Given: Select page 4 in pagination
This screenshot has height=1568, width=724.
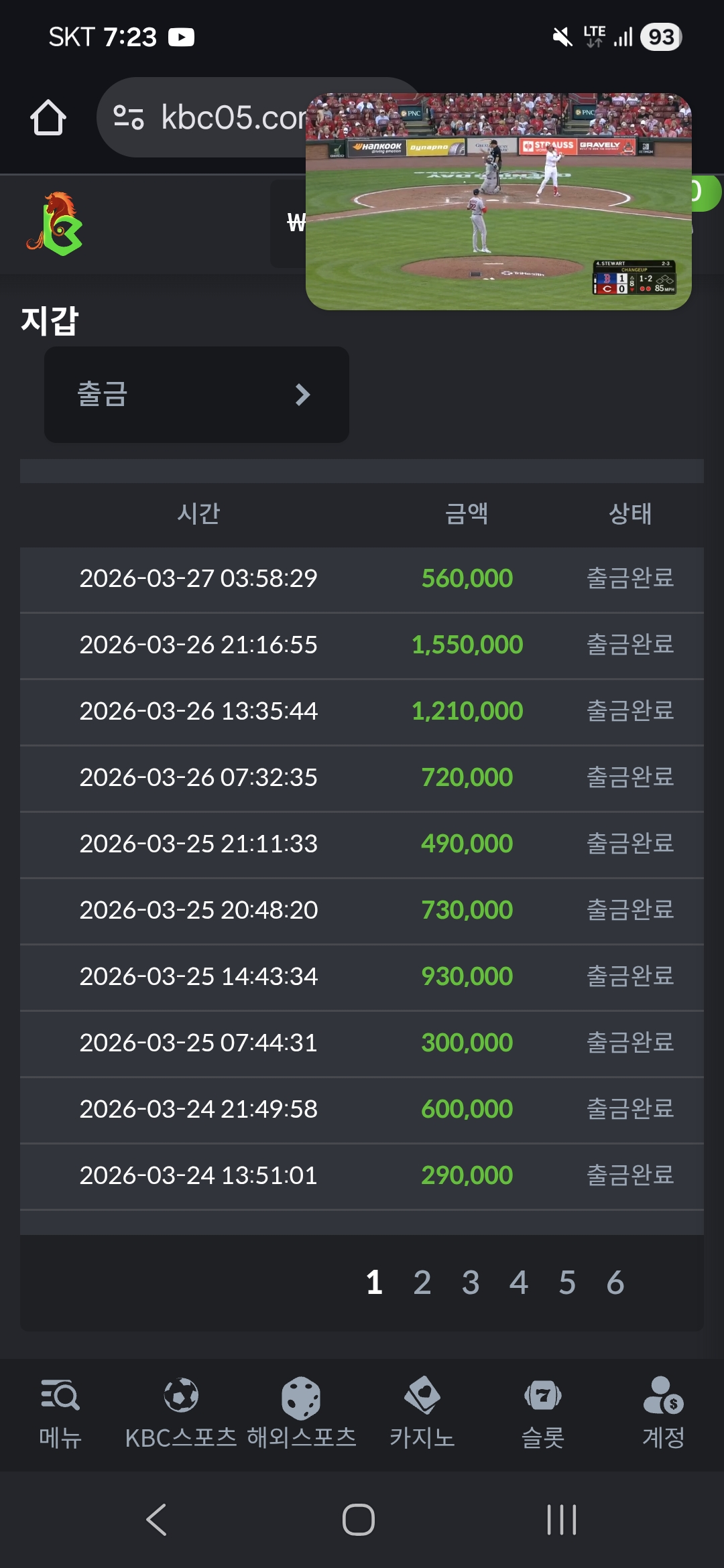Looking at the screenshot, I should [x=519, y=1283].
